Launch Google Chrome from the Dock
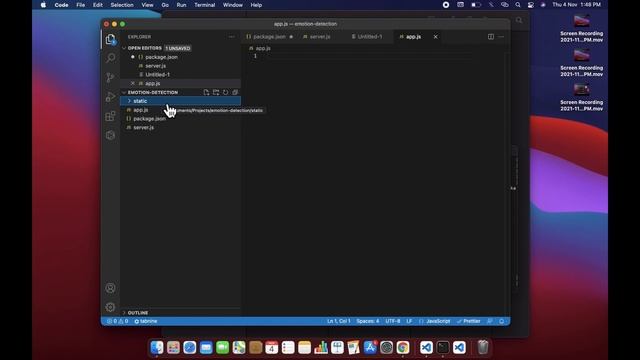Screen dimensions: 640x360 click(403, 347)
